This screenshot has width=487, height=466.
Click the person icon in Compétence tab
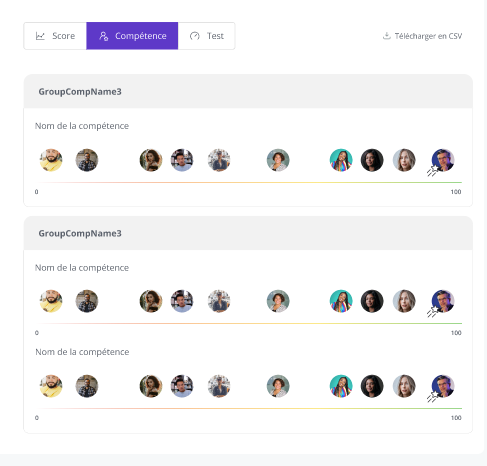tap(103, 36)
